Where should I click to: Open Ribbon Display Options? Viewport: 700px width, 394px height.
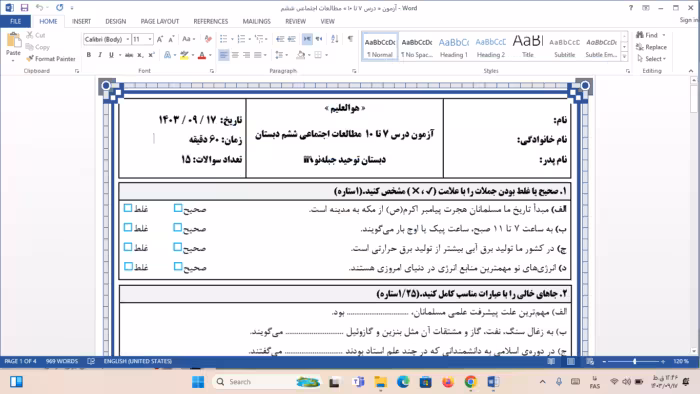point(646,8)
